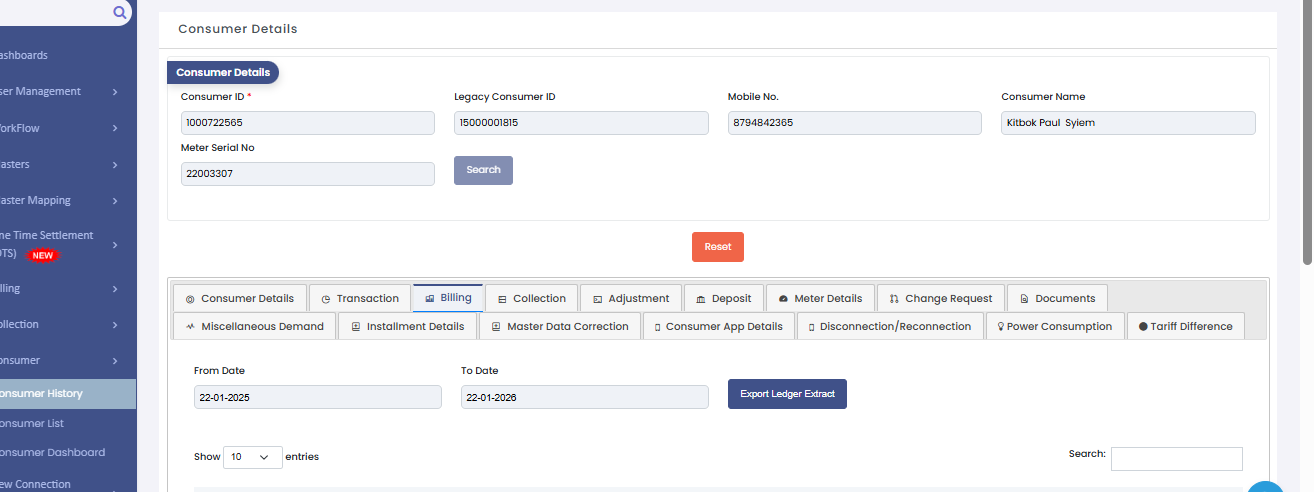This screenshot has height=492, width=1314.
Task: Click the blue floating circle button
Action: point(1265,487)
